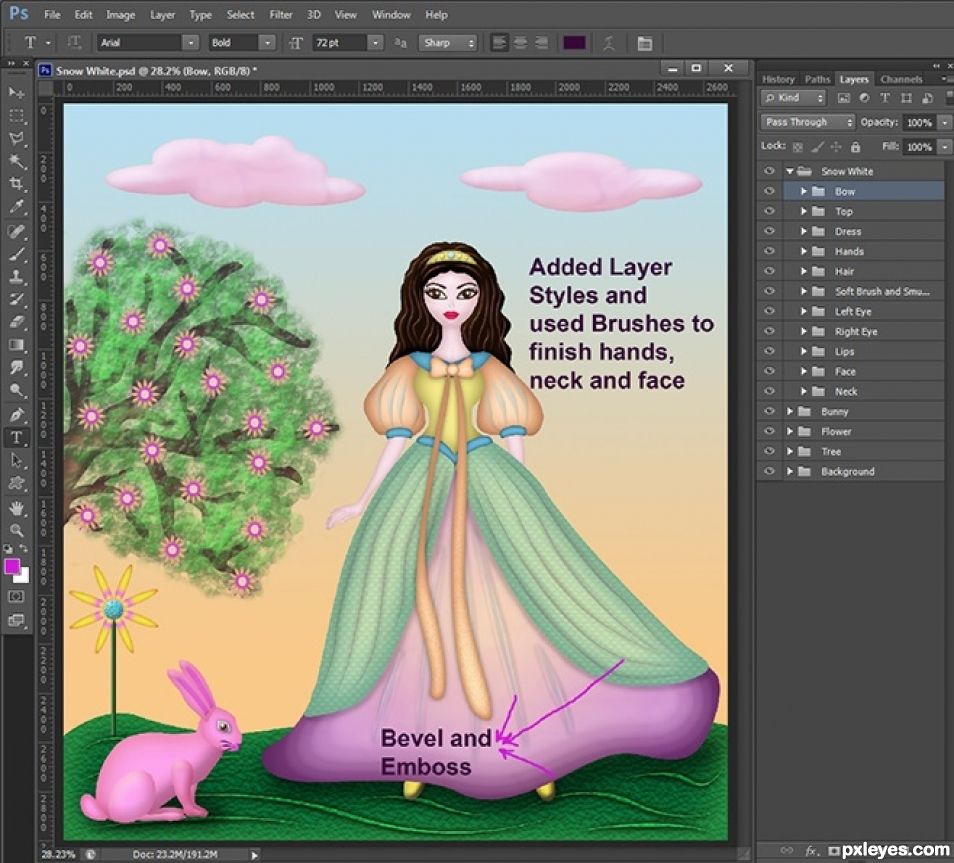
Task: Hide the Snow White group
Action: click(x=769, y=171)
